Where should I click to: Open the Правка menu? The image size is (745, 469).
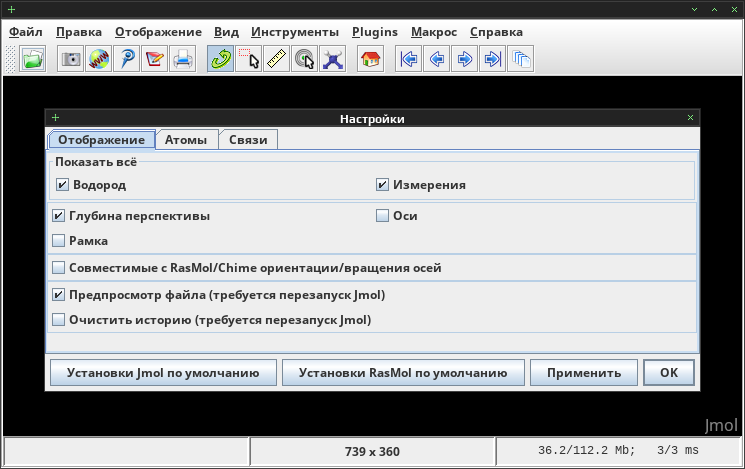(79, 32)
